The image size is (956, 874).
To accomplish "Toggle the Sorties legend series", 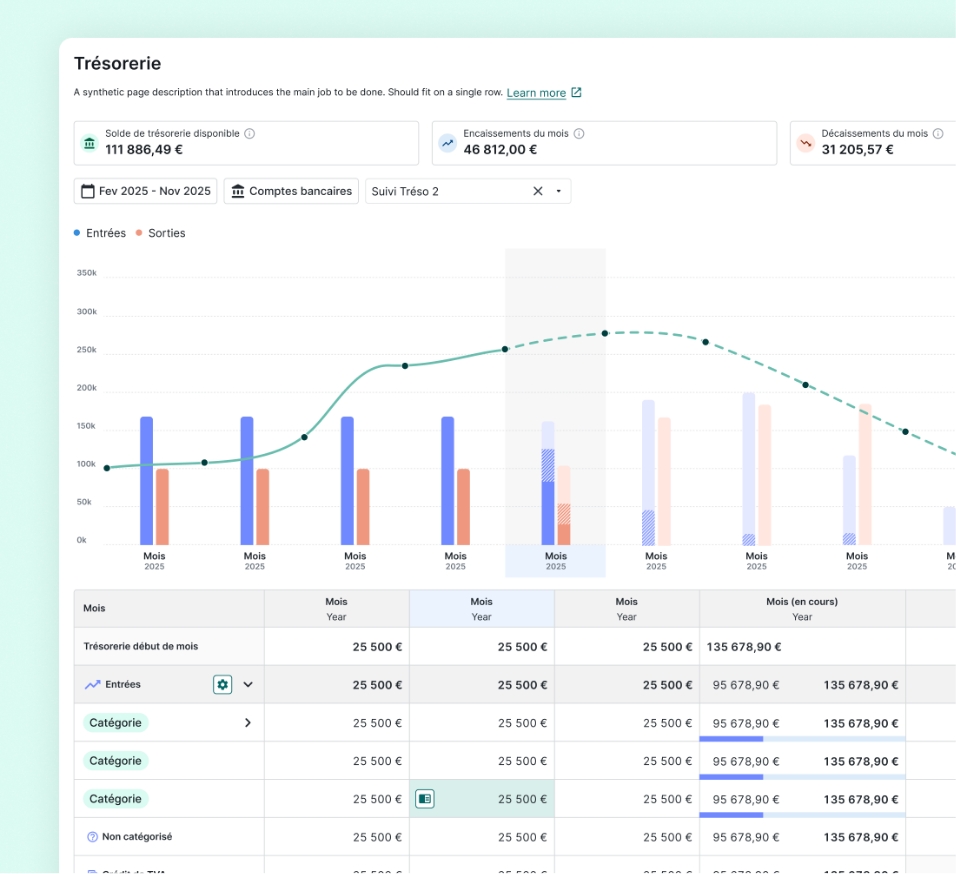I will pyautogui.click(x=160, y=233).
